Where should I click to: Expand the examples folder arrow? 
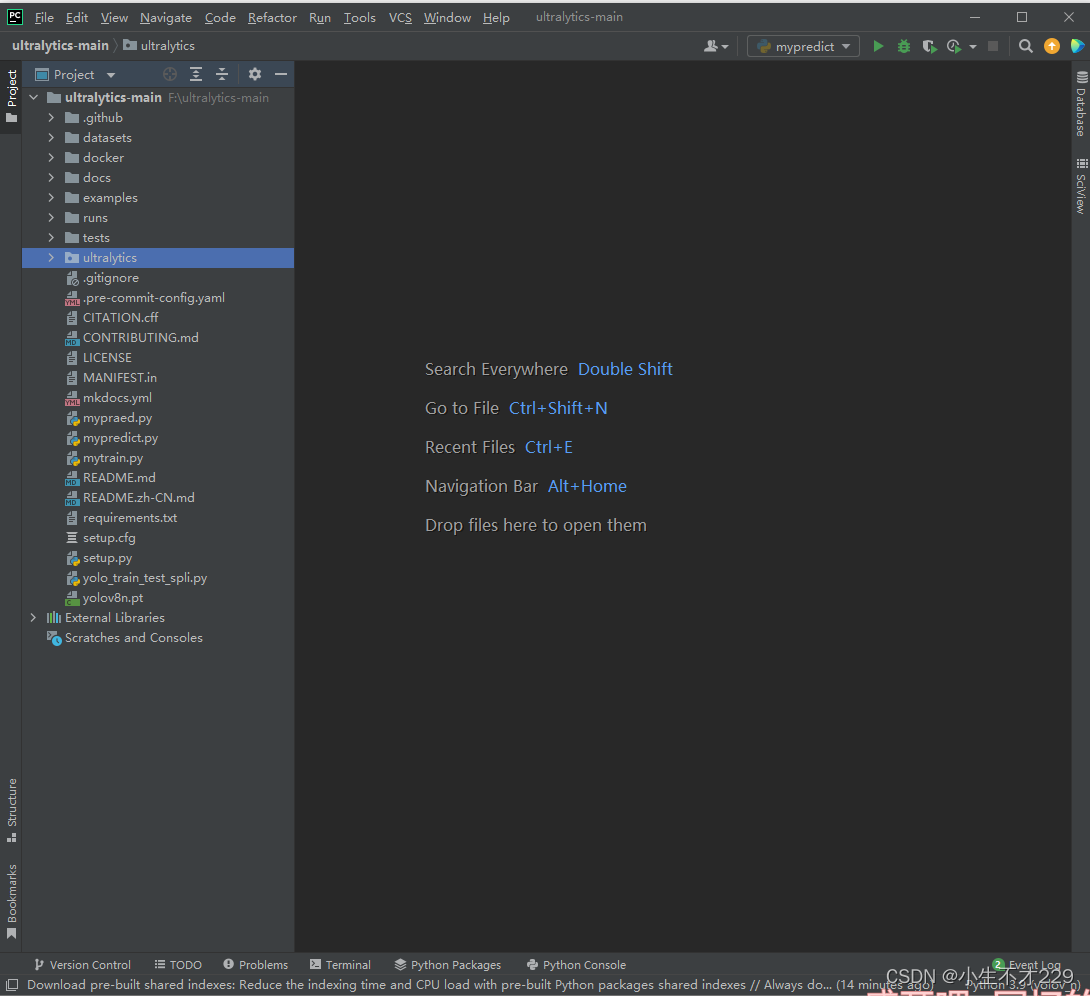tap(51, 198)
